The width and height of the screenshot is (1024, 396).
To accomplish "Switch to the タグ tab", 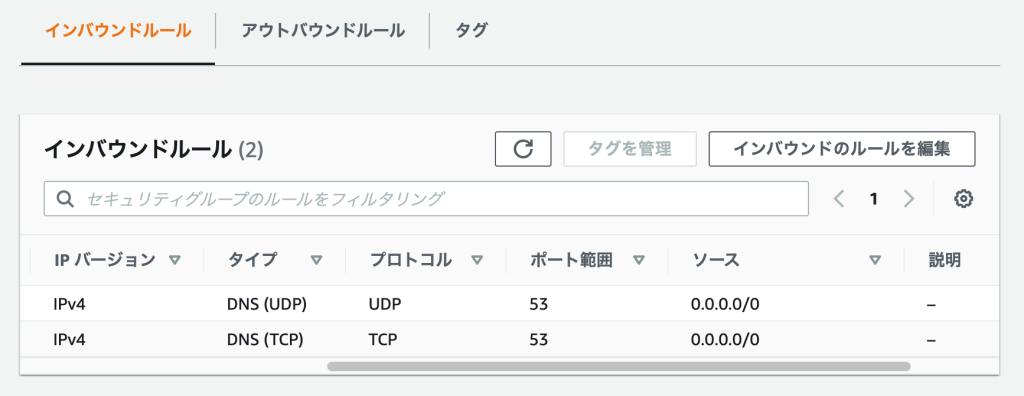I will (x=472, y=31).
